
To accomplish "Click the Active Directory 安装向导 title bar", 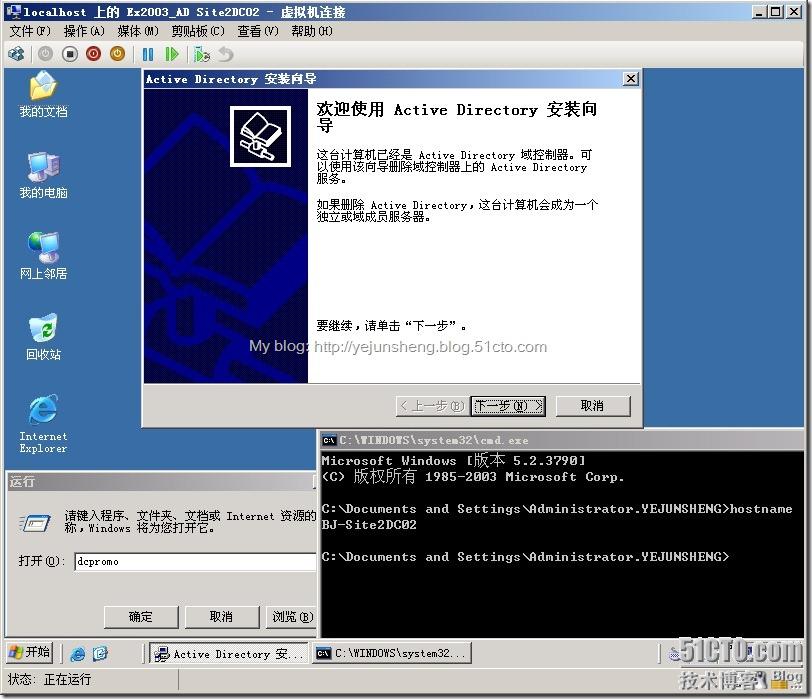I will point(392,79).
